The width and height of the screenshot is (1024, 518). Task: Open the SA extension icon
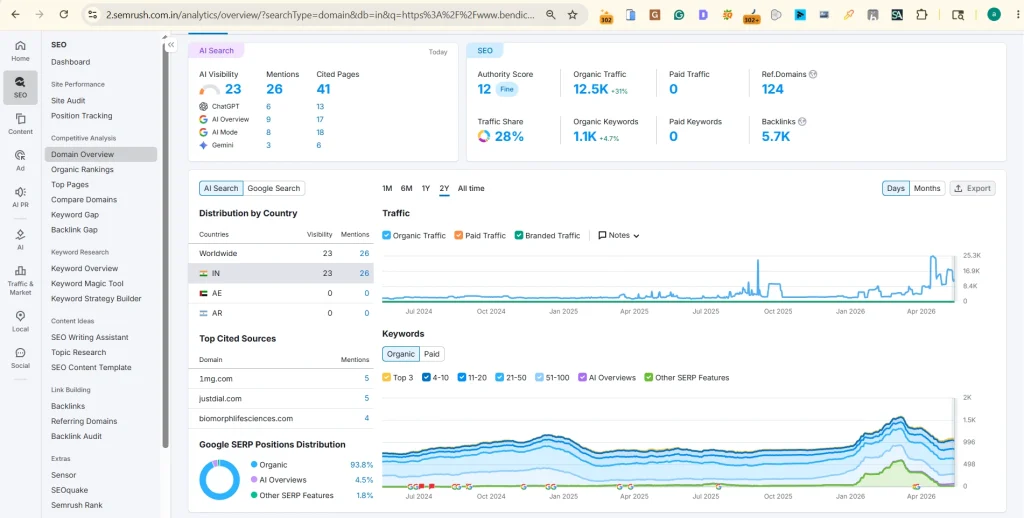(x=897, y=14)
